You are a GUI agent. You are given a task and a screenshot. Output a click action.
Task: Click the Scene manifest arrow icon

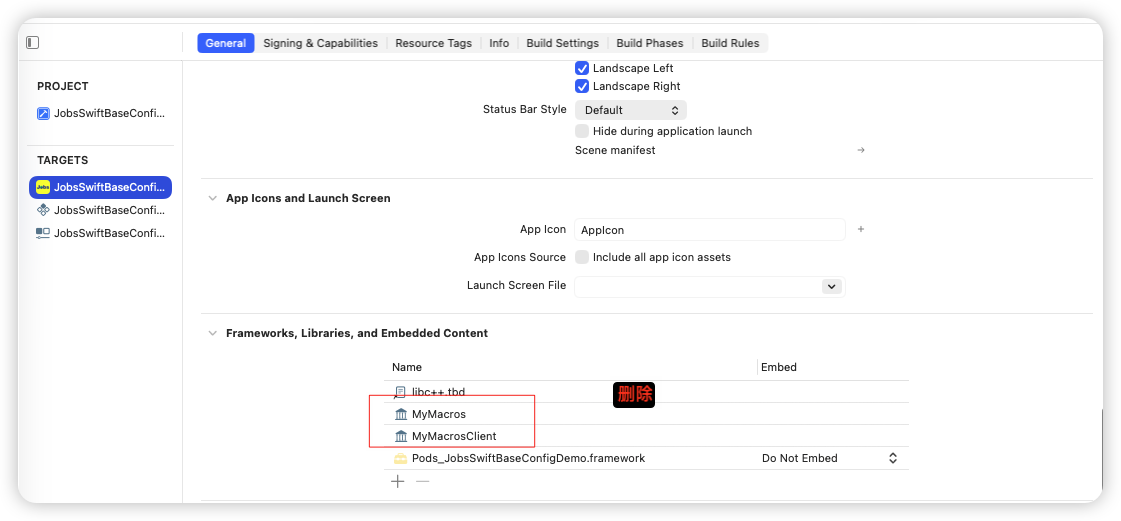861,150
